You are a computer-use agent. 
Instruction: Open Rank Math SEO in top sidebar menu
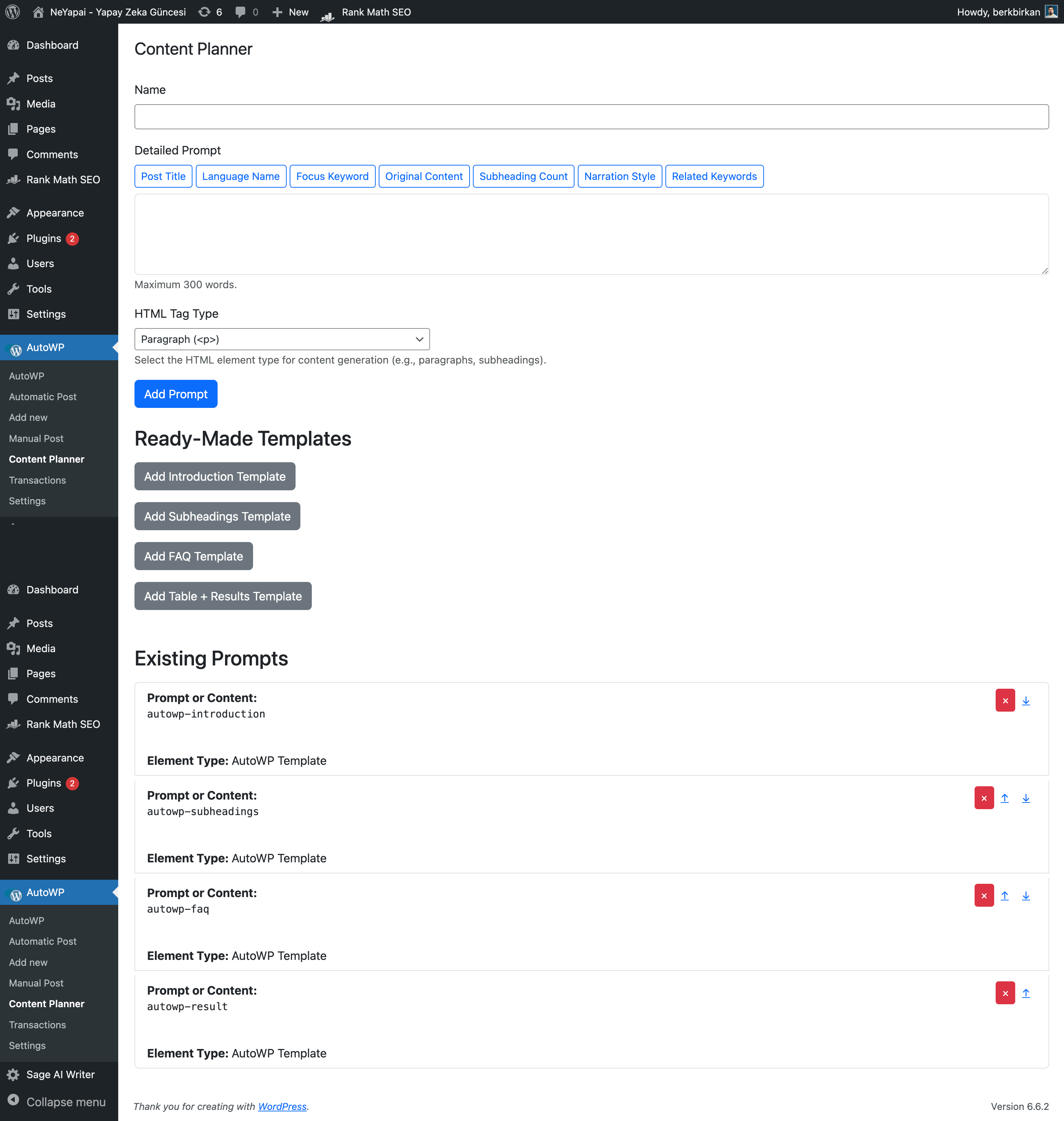tap(59, 179)
